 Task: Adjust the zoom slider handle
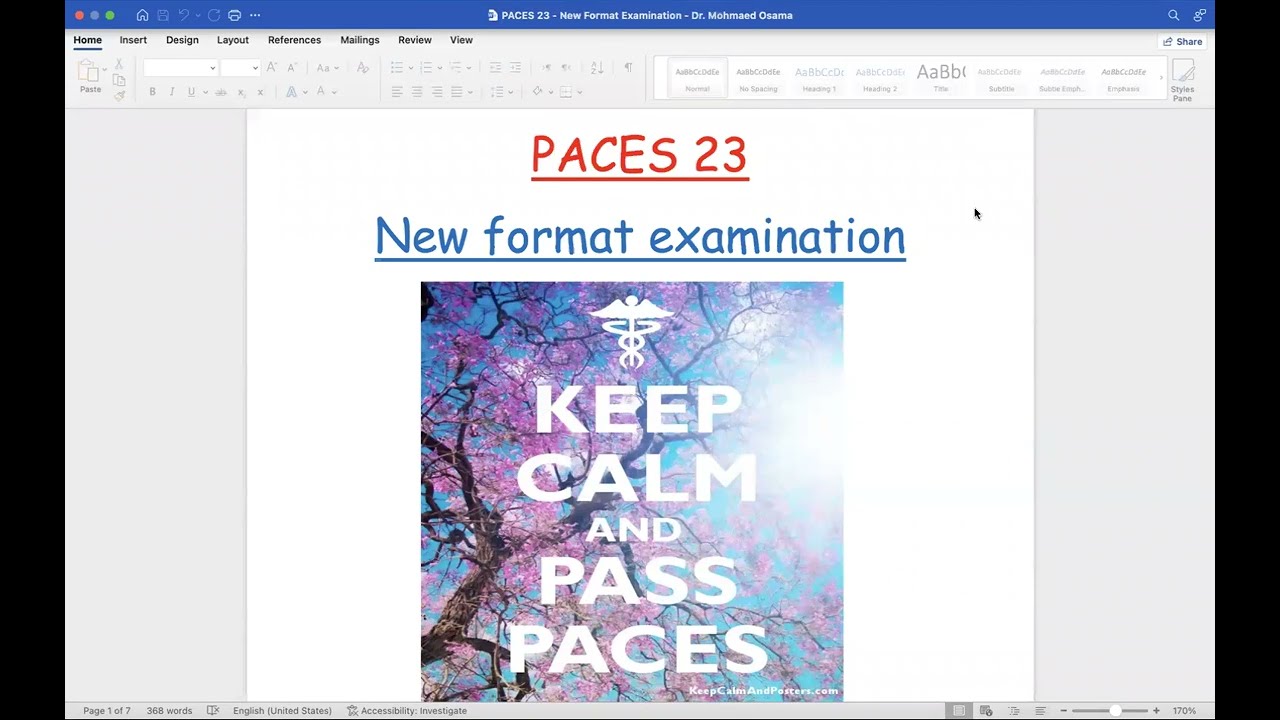pyautogui.click(x=1115, y=711)
